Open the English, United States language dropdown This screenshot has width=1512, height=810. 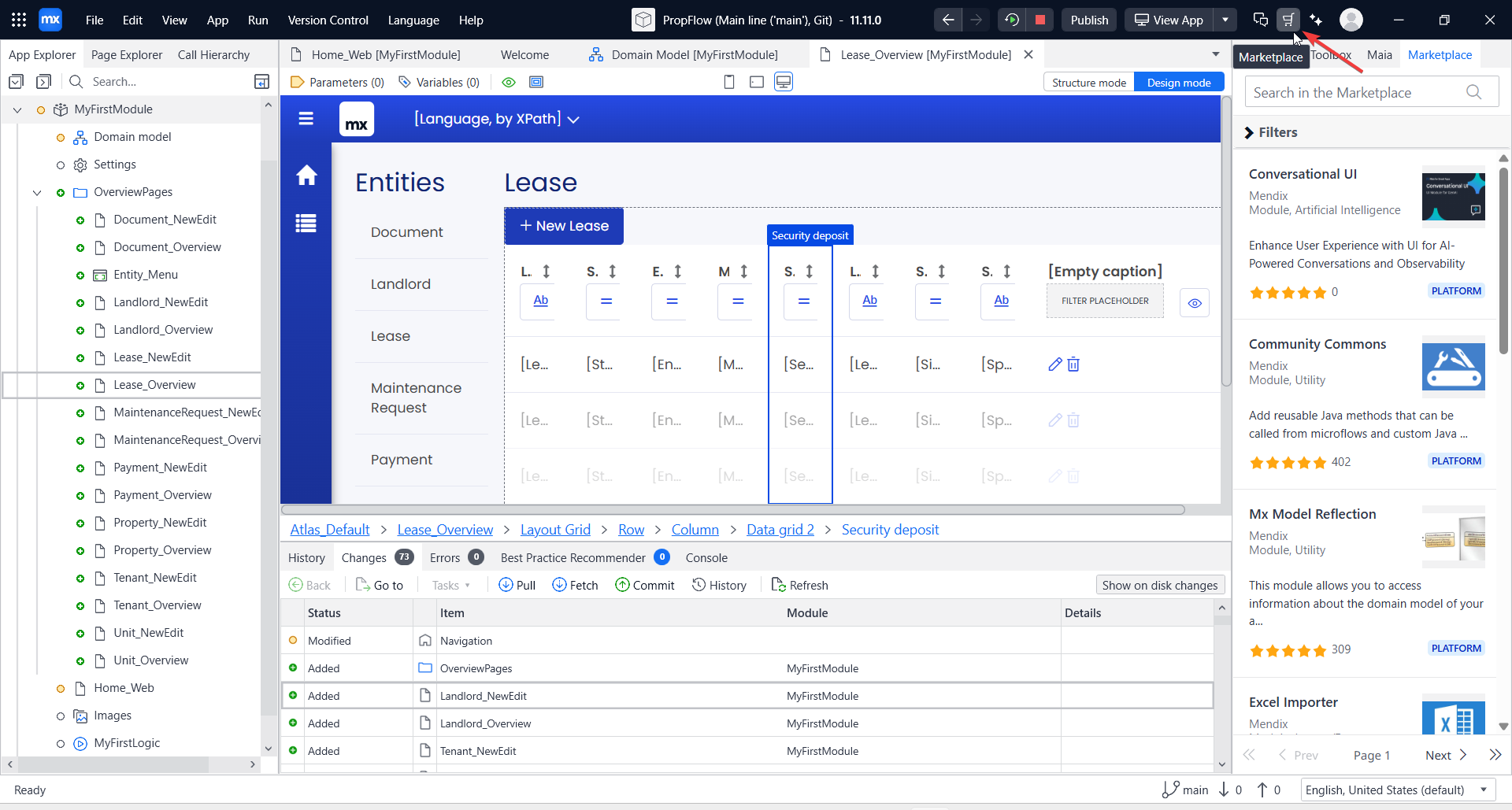click(1397, 790)
